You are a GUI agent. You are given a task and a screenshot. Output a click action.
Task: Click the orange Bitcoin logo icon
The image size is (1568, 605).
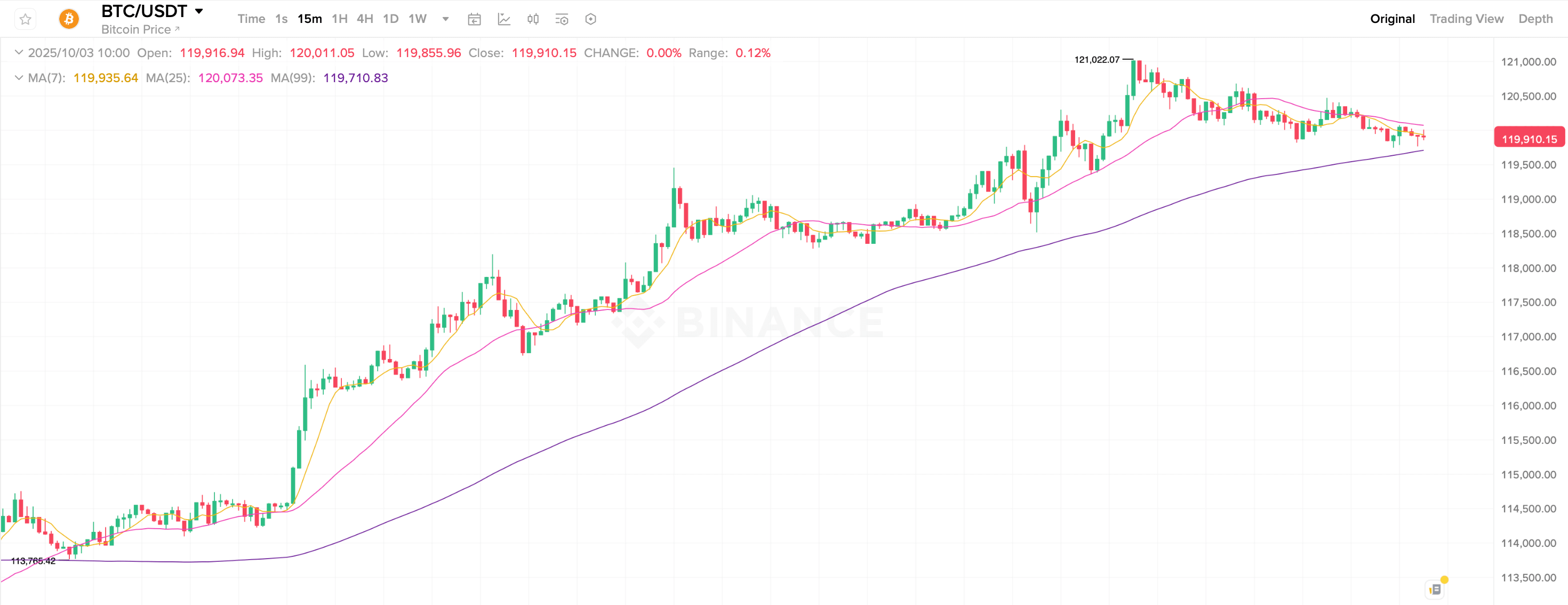[69, 20]
